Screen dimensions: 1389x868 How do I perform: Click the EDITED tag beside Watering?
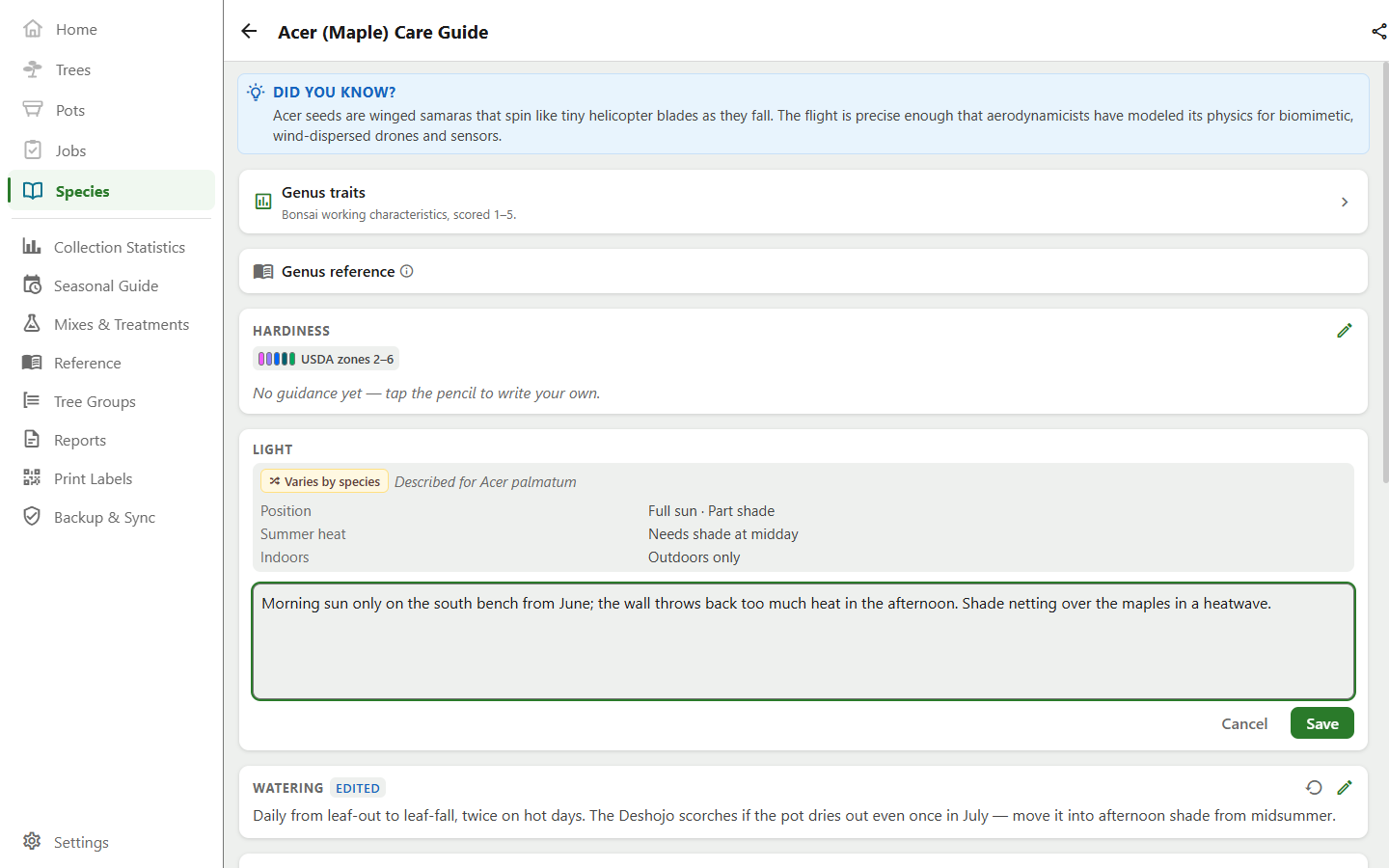358,788
